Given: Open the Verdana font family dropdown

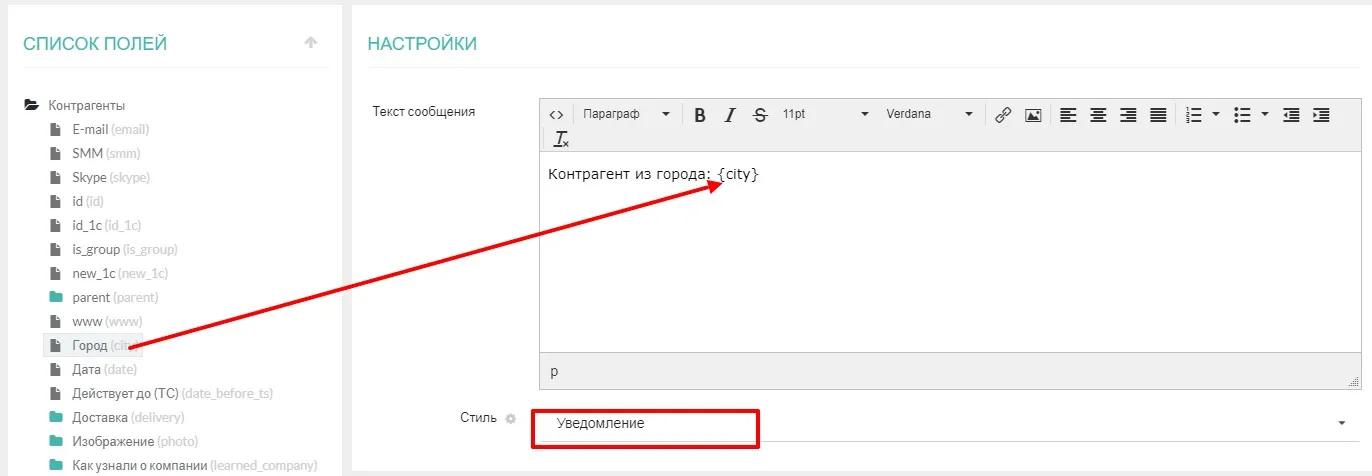Looking at the screenshot, I should tap(929, 115).
